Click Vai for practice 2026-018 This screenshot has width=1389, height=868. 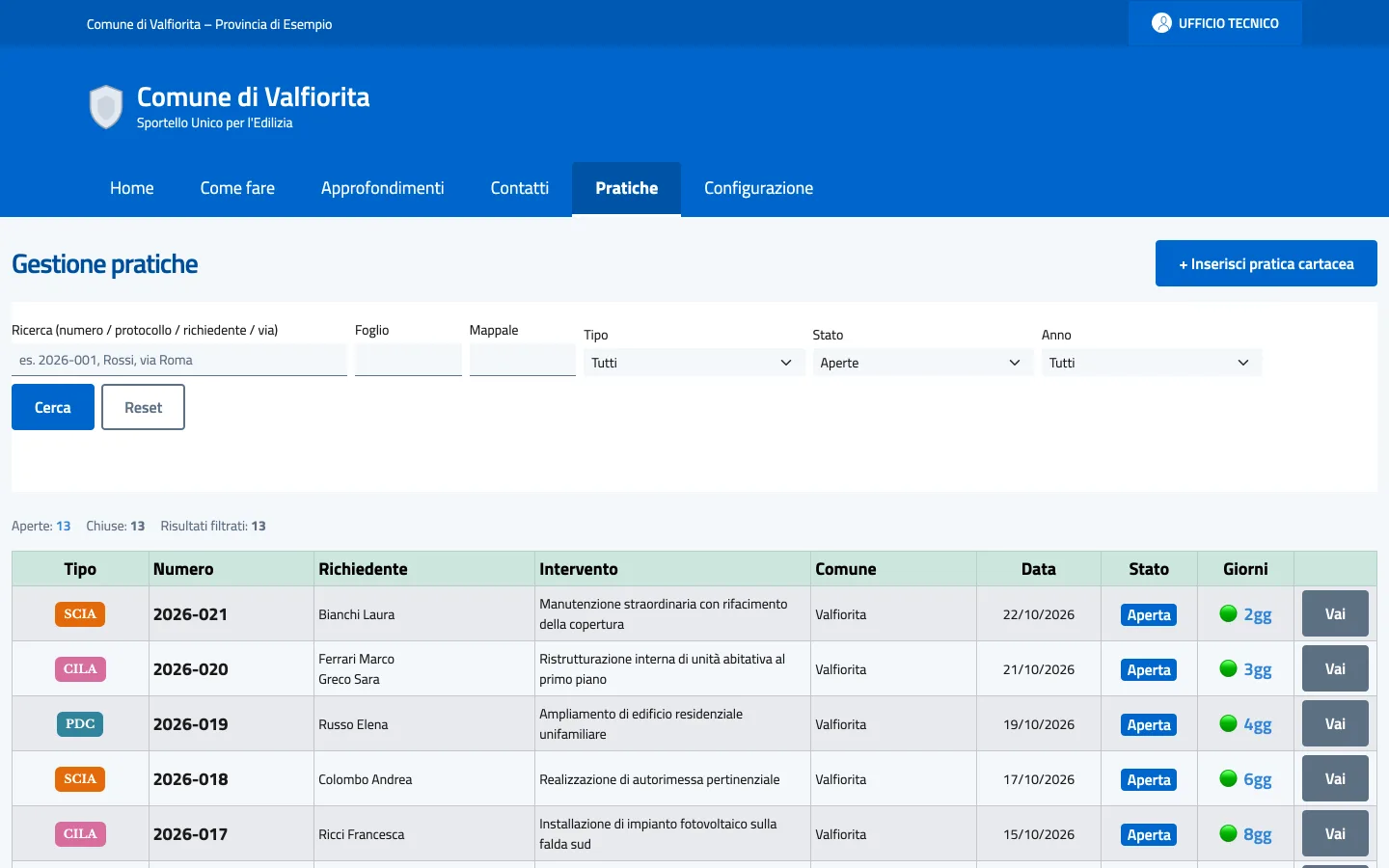[x=1335, y=778]
